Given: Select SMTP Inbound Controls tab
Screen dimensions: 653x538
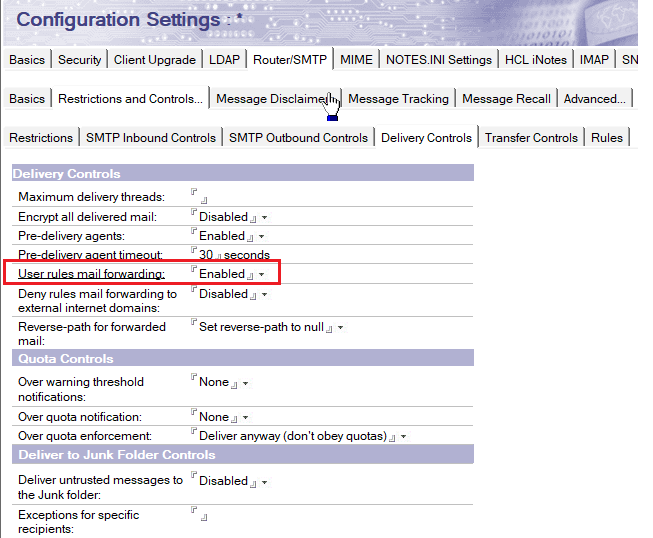Looking at the screenshot, I should click(x=150, y=138).
